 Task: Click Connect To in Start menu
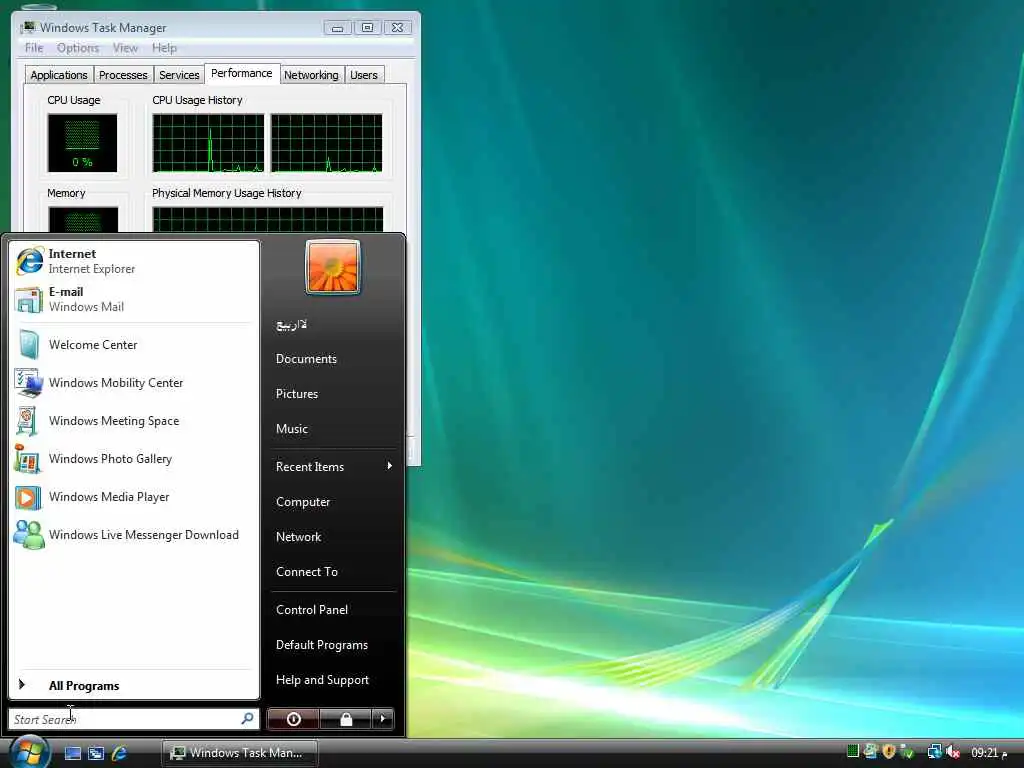click(307, 571)
